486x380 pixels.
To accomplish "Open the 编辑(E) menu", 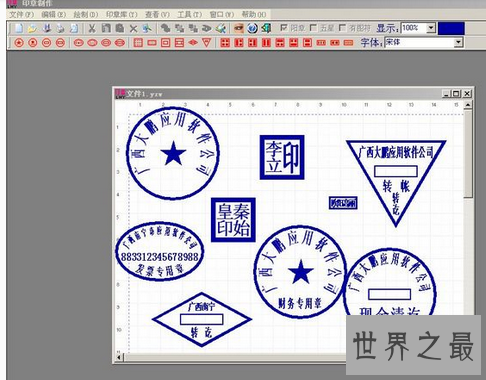I will (53, 14).
